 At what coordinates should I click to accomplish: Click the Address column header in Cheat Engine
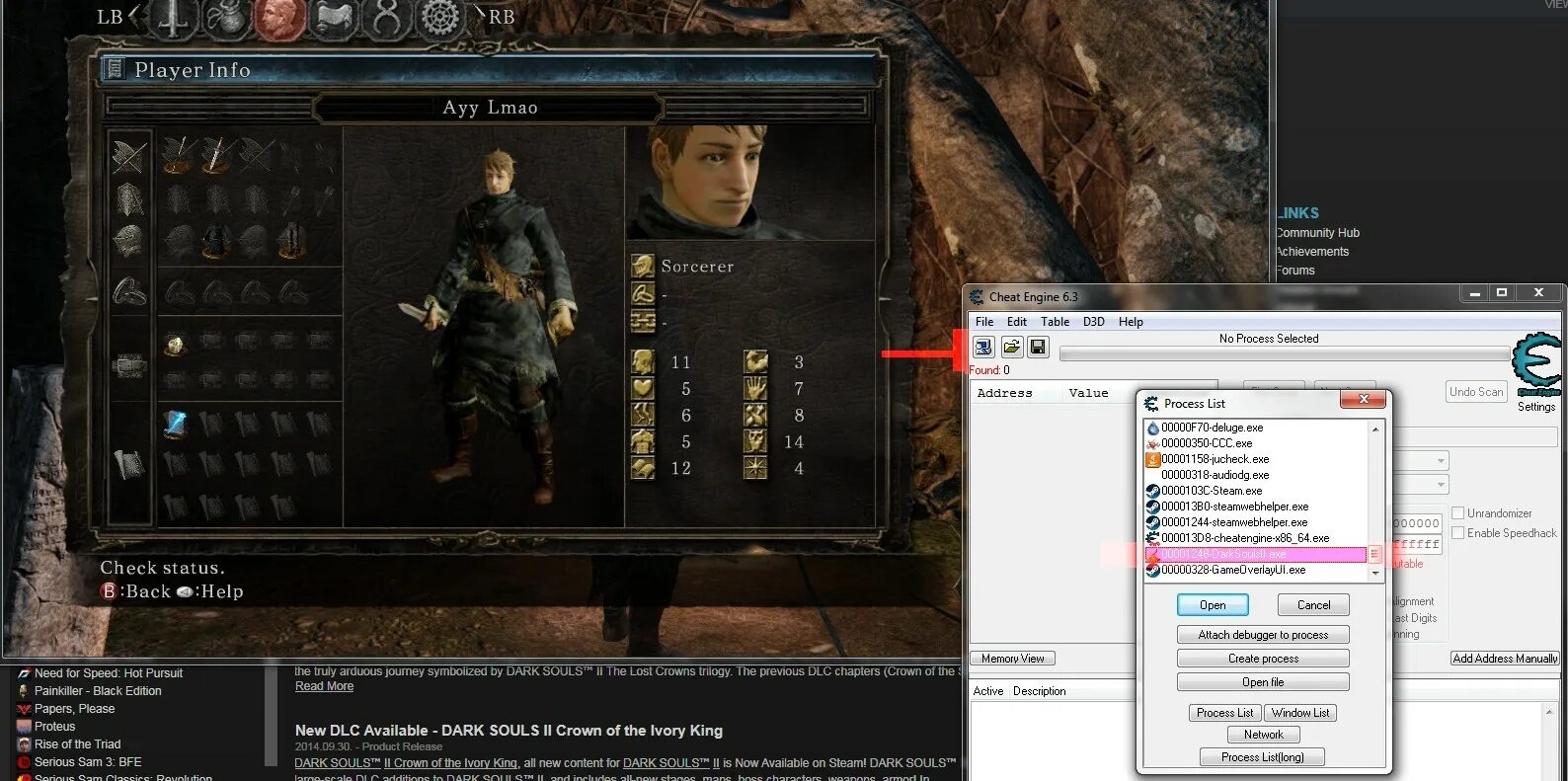[x=1004, y=393]
